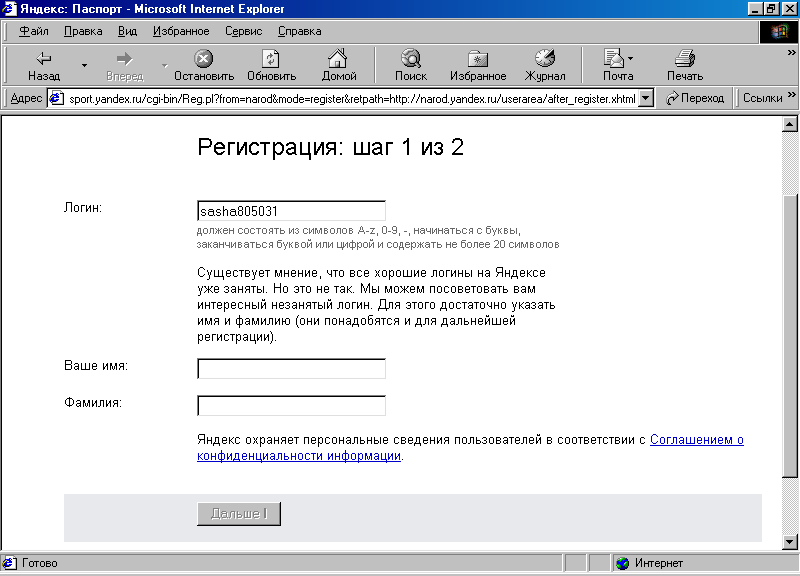Screen dimensions: 800x576
Task: Open the Избранное menu in menu bar
Action: 181,31
